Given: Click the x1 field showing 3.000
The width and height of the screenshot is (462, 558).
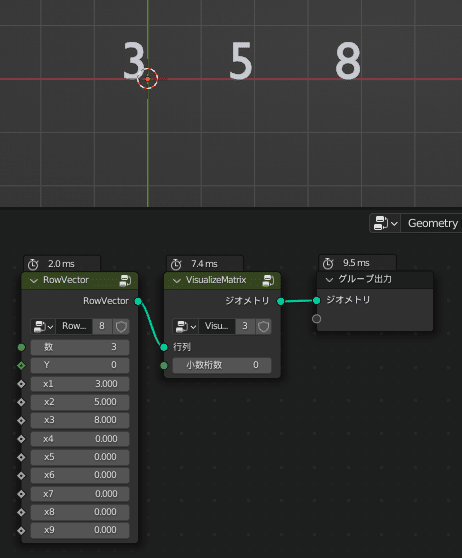Looking at the screenshot, I should (x=80, y=384).
